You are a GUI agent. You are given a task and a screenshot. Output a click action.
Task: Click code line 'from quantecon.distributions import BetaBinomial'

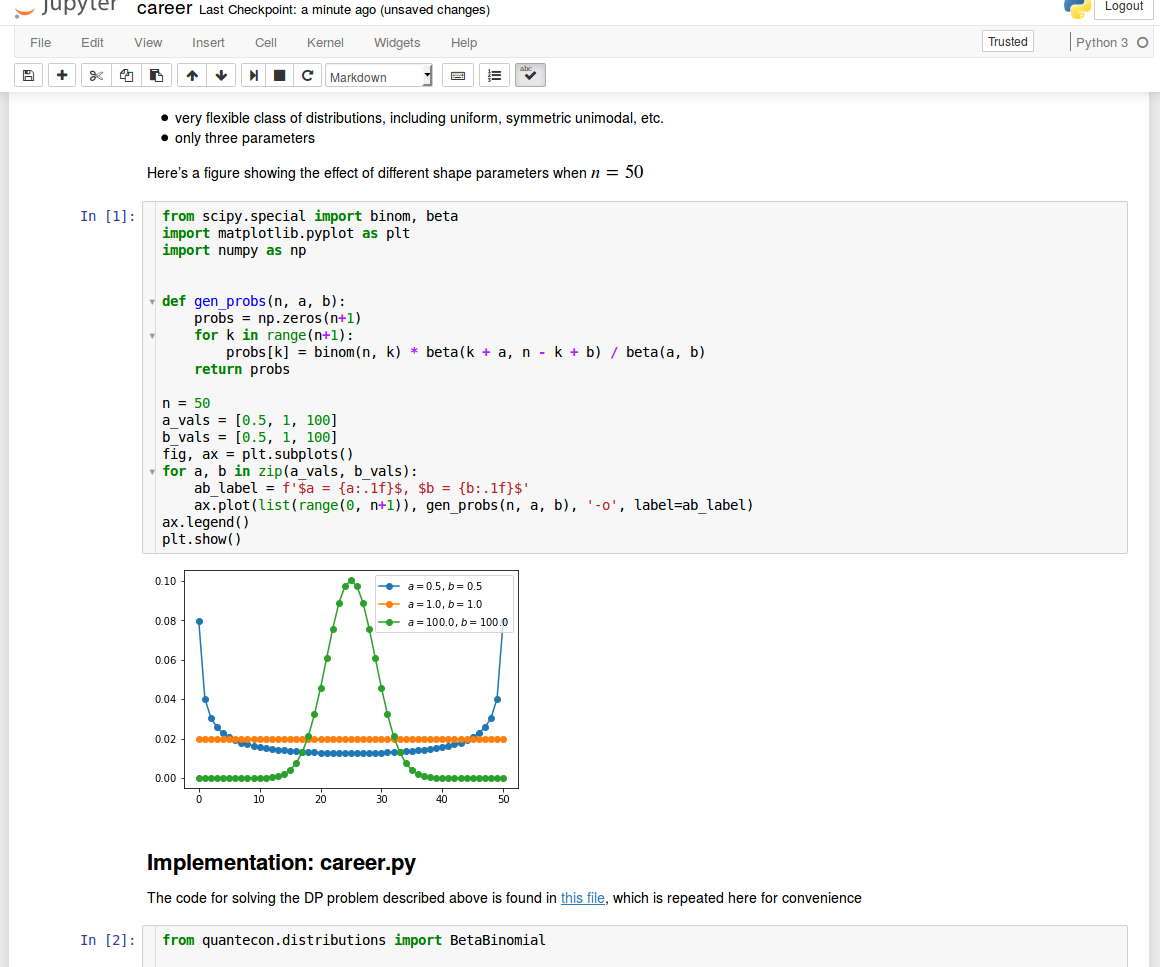[354, 940]
